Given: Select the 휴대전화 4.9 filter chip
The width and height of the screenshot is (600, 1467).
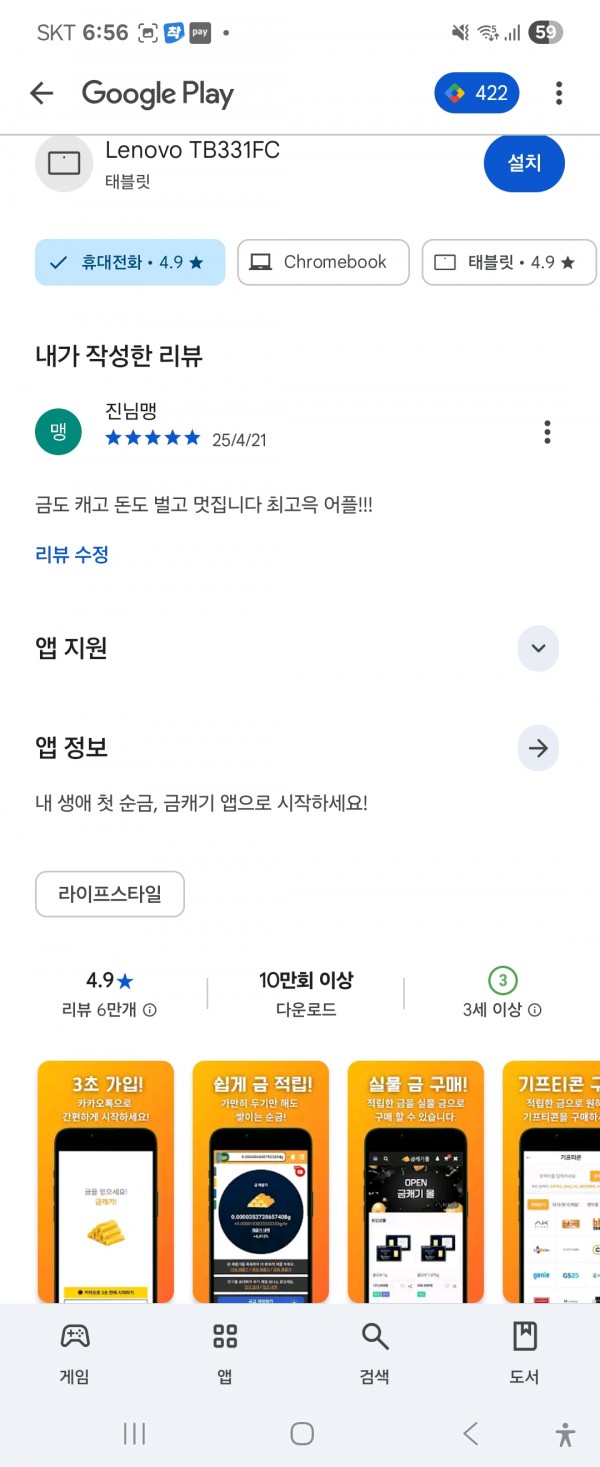Looking at the screenshot, I should point(130,262).
